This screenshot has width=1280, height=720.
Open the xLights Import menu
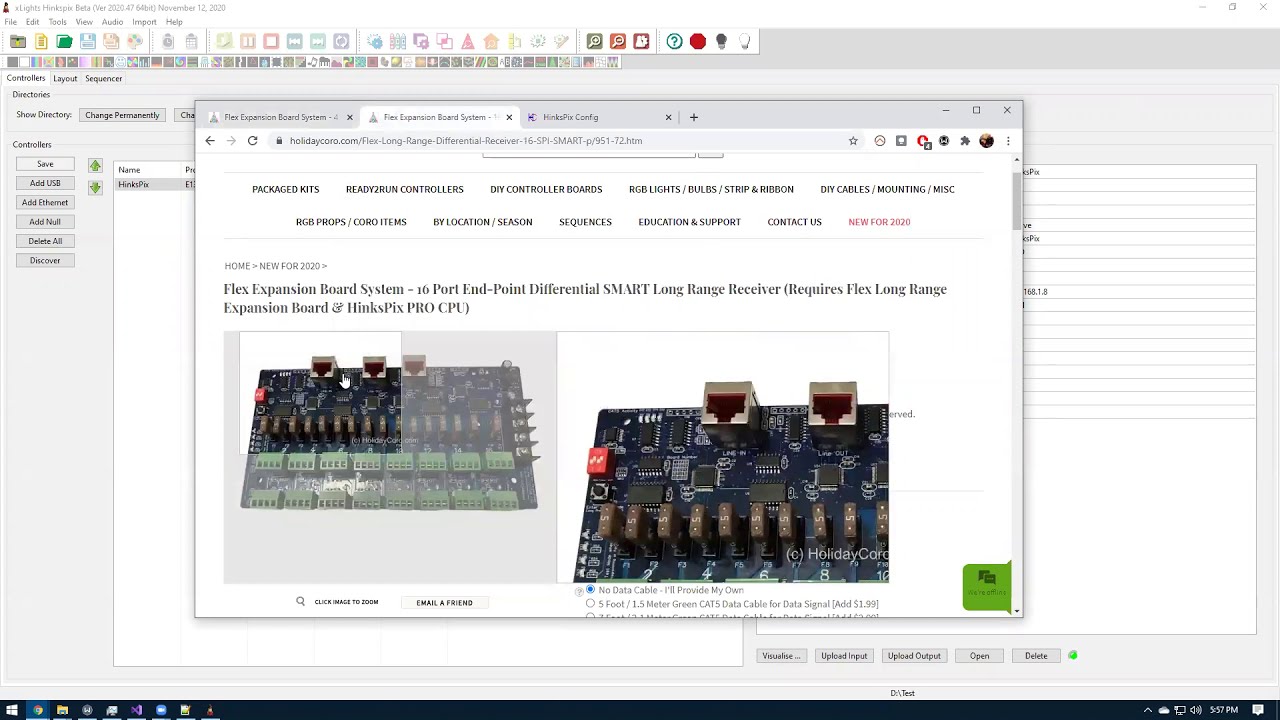(144, 22)
